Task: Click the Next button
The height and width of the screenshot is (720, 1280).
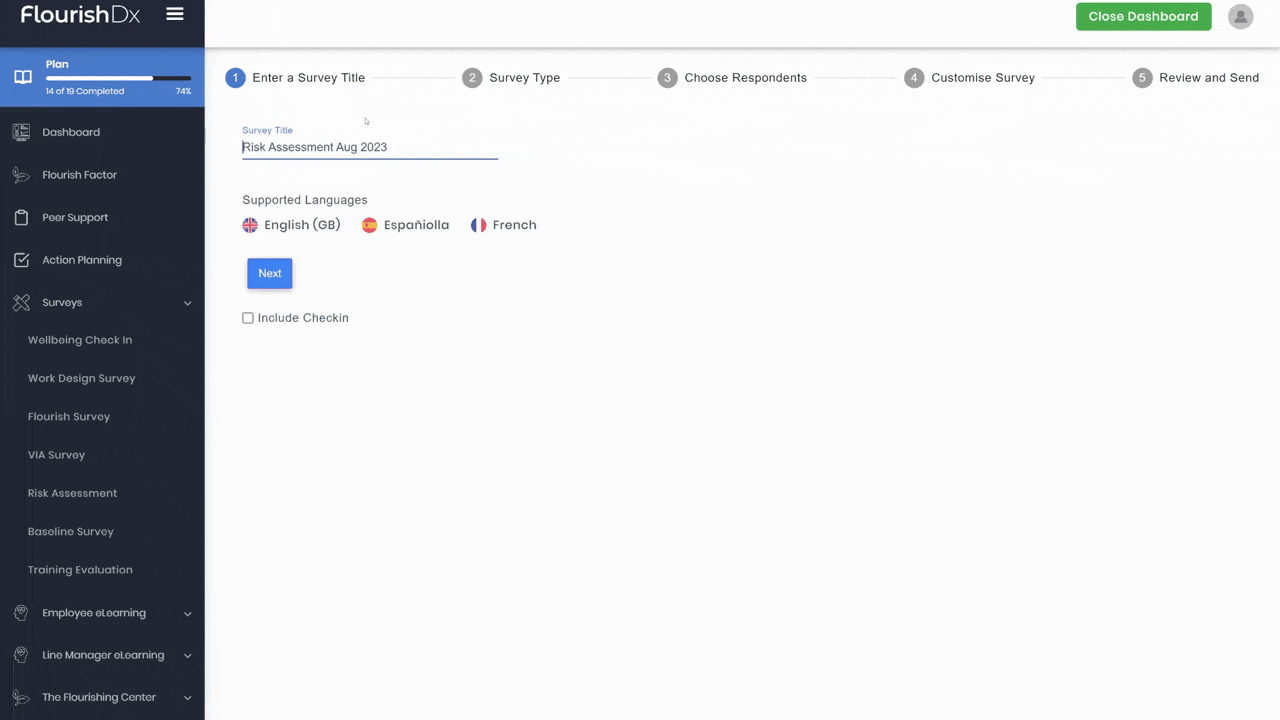Action: (269, 273)
